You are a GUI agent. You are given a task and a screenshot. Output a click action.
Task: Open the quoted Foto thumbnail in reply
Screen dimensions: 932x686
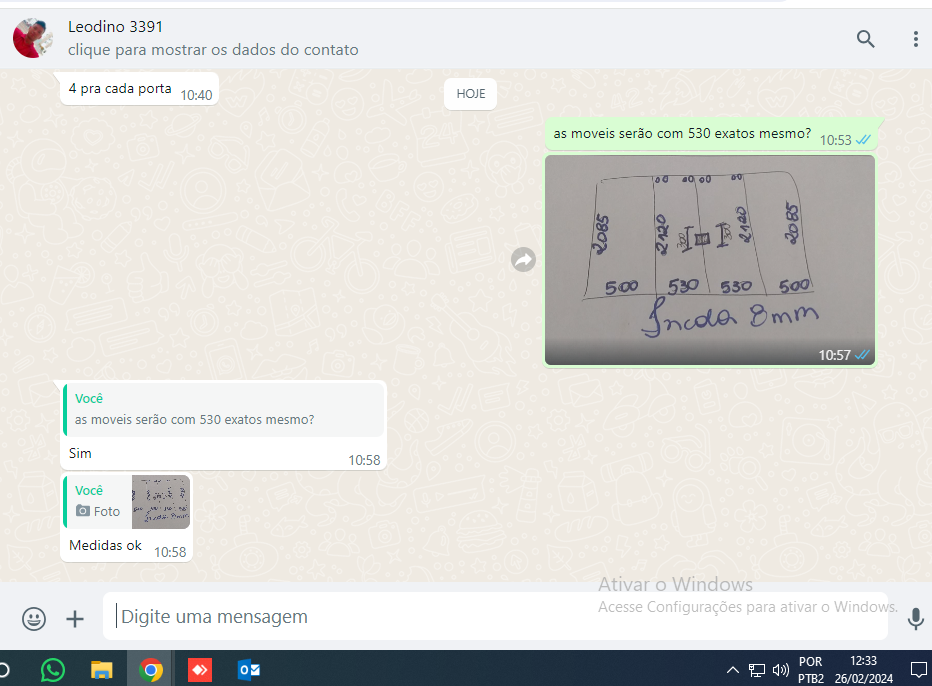coord(160,502)
